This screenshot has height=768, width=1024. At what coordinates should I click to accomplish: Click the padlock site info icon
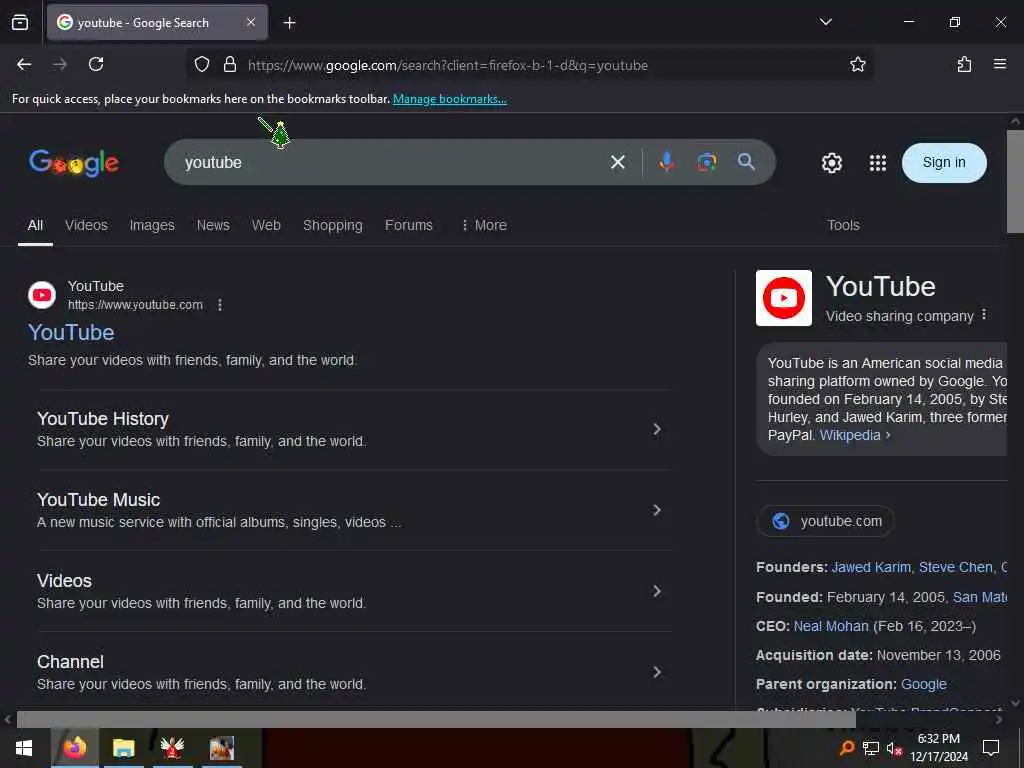click(230, 64)
